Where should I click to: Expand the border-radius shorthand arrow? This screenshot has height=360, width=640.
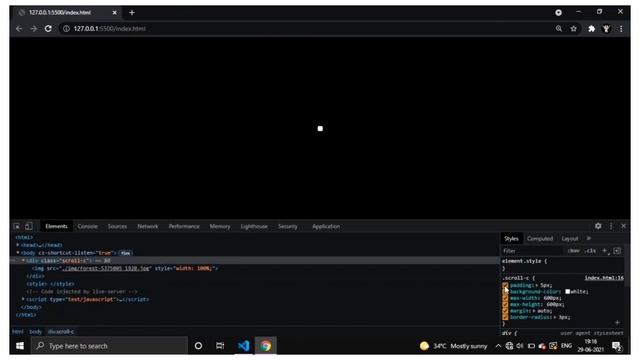coord(556,317)
